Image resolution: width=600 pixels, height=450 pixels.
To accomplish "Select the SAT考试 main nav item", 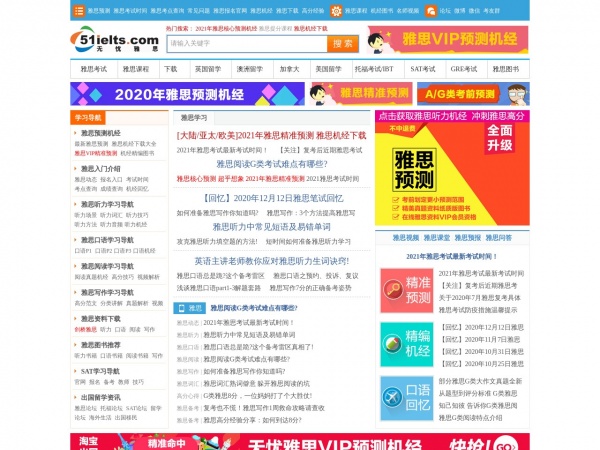I will [423, 69].
